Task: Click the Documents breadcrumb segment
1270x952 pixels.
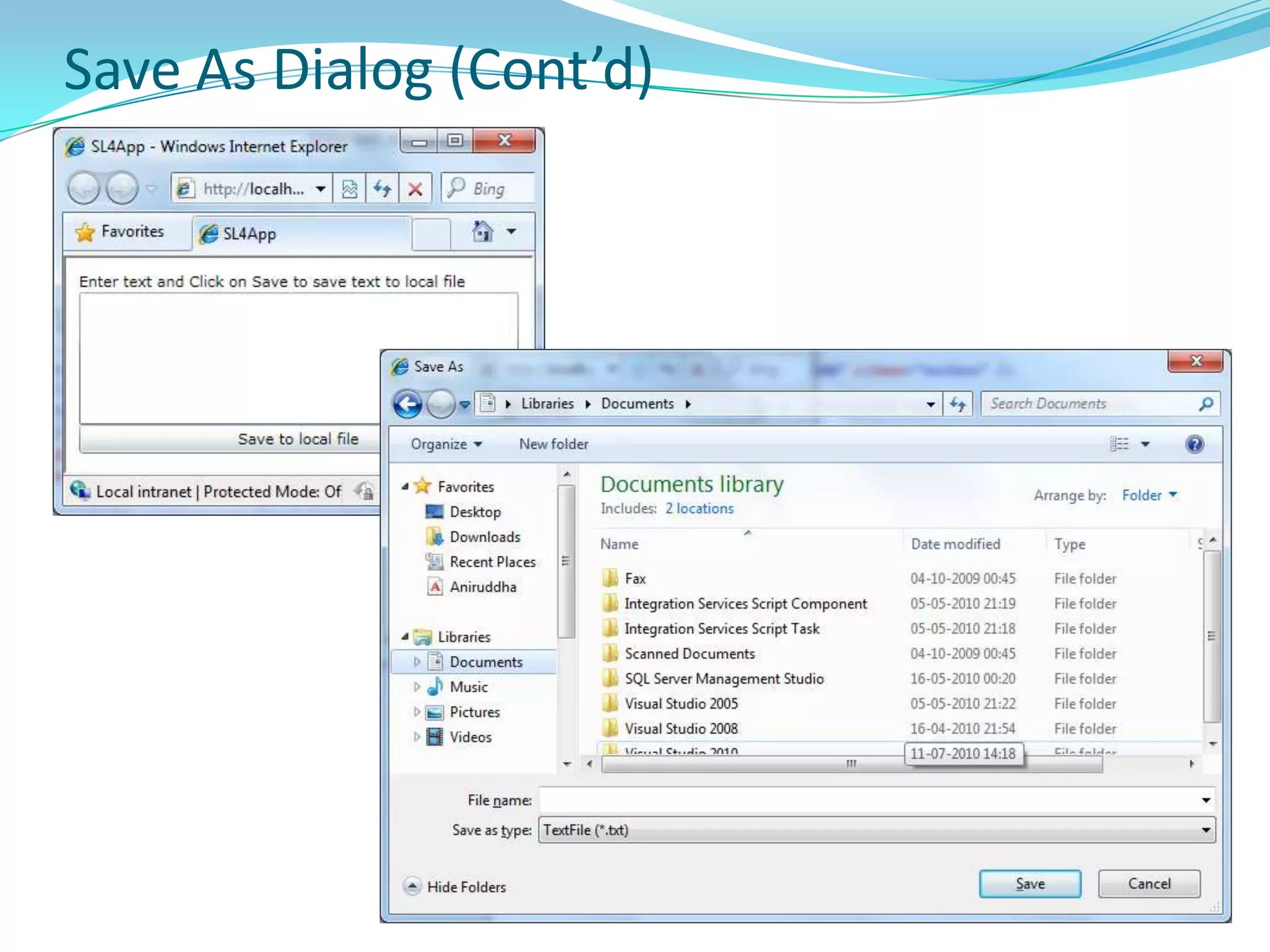Action: 637,404
